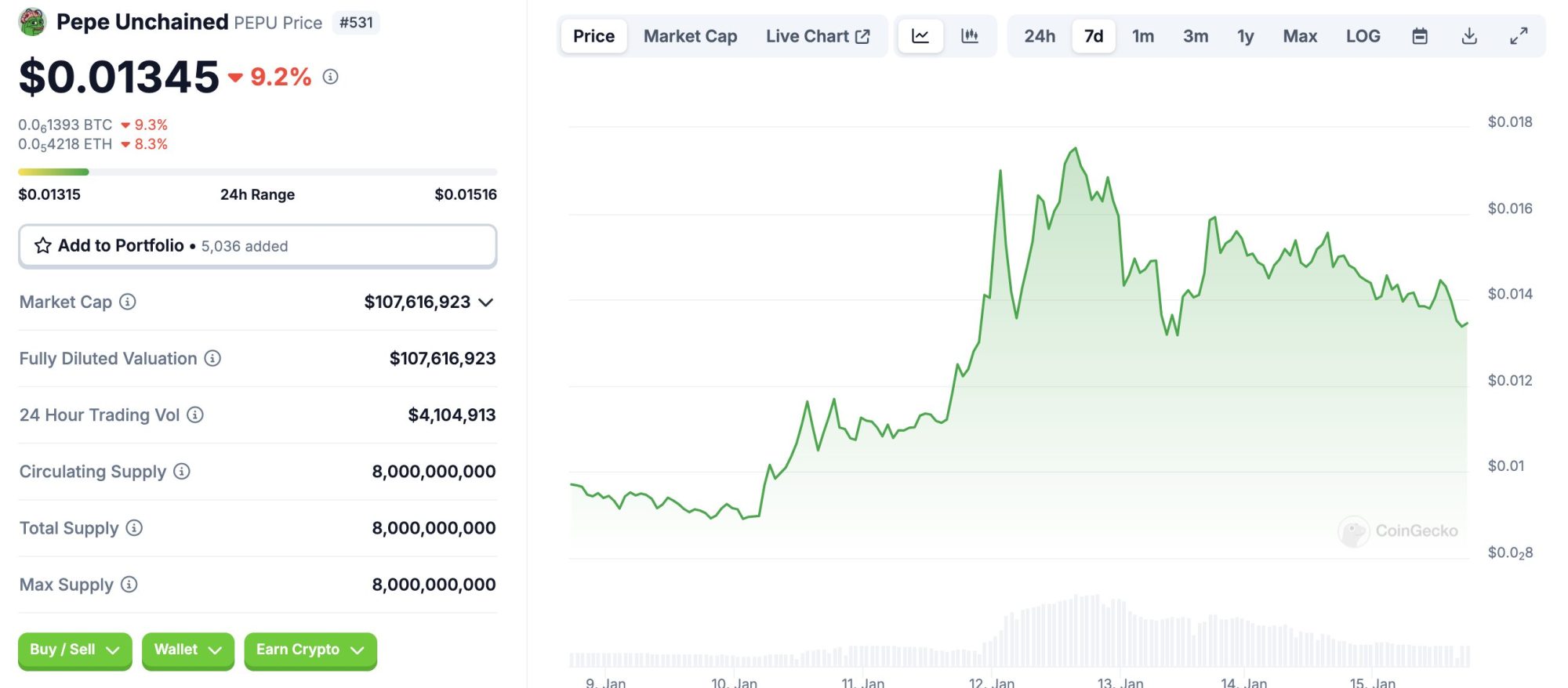Switch to the candlestick chart icon
This screenshot has height=688, width=1568.
coord(970,36)
